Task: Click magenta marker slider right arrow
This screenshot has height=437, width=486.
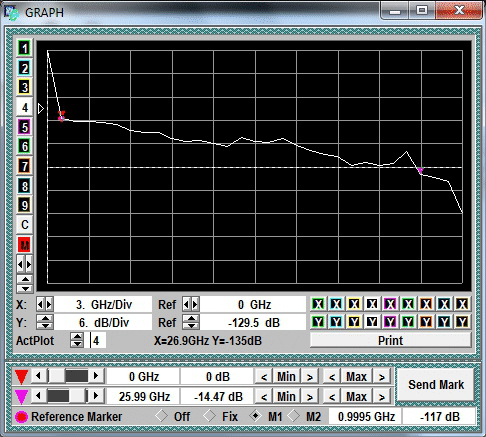Action: click(96, 396)
